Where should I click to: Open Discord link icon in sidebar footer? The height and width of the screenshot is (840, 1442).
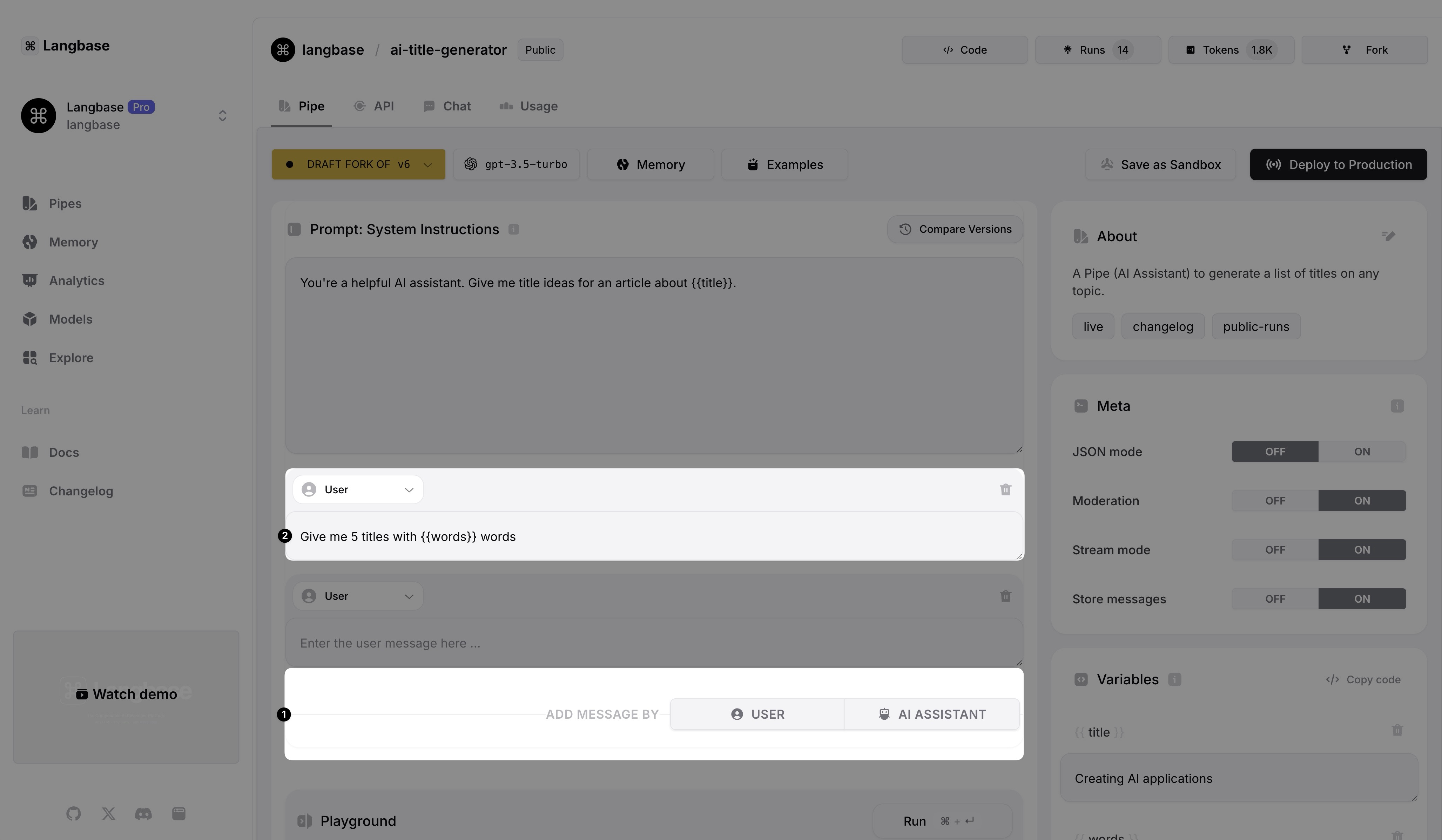click(x=143, y=814)
